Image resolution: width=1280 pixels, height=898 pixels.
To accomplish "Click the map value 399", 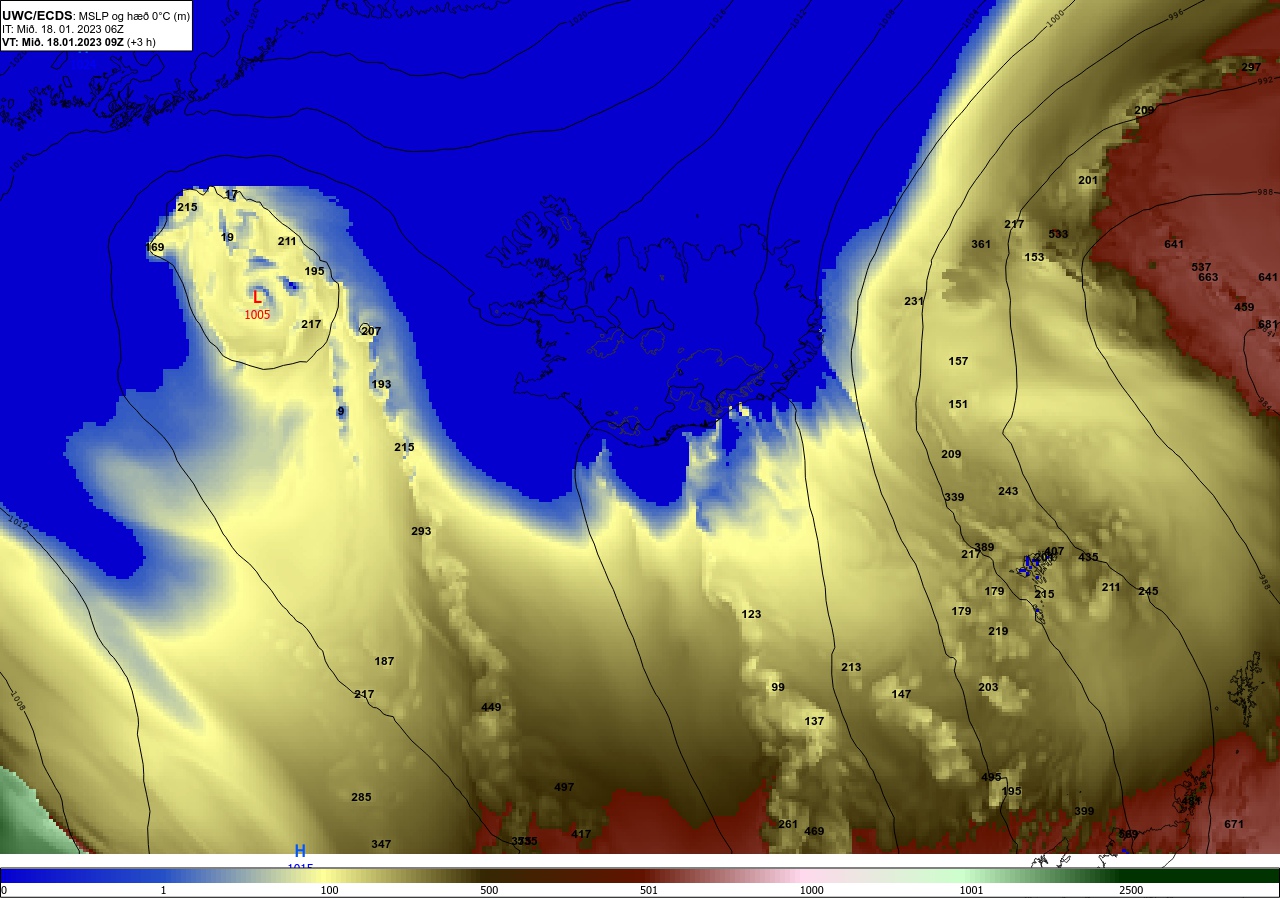I will pyautogui.click(x=1084, y=812).
